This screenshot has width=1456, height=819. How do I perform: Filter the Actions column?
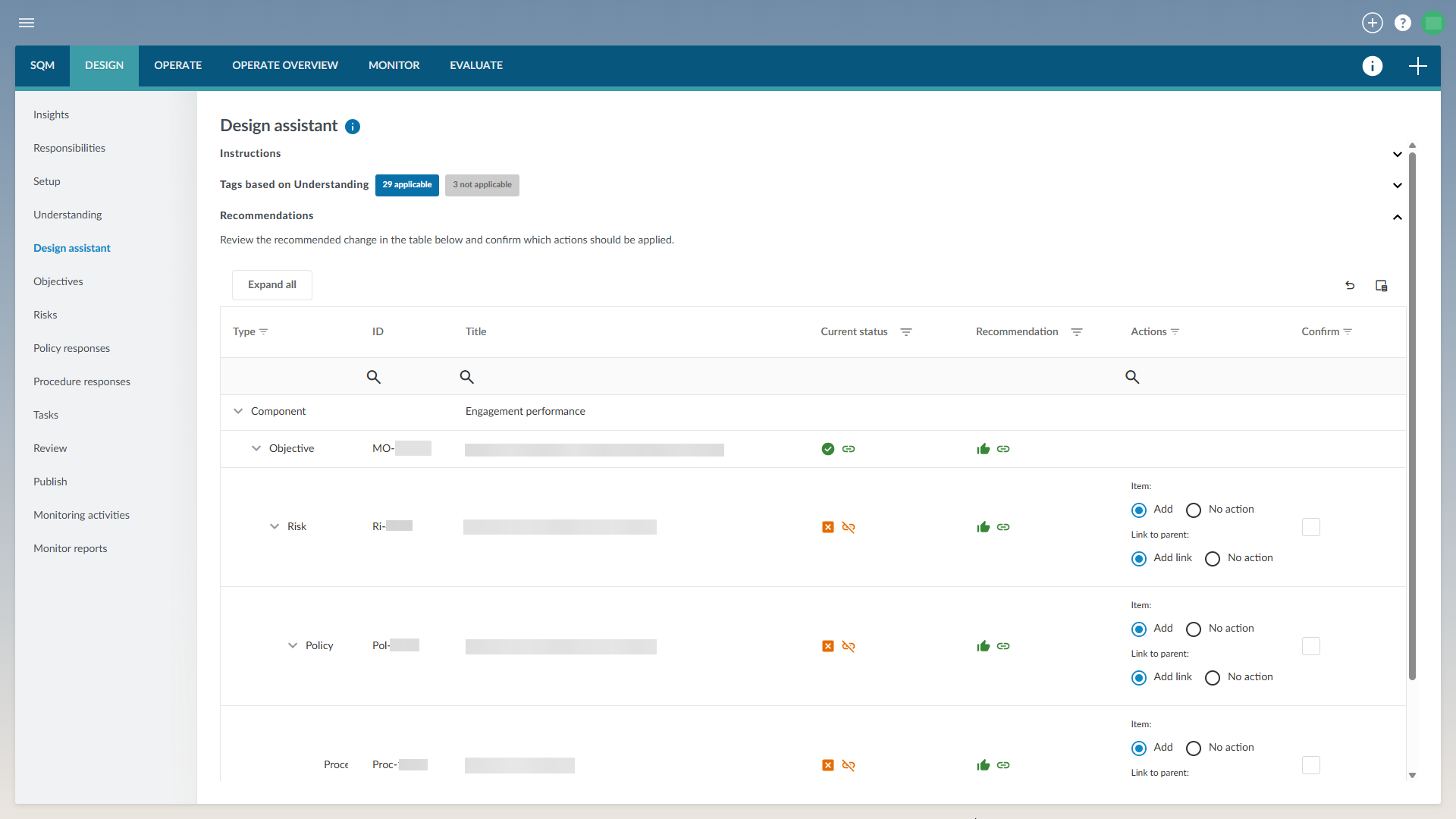(1175, 332)
